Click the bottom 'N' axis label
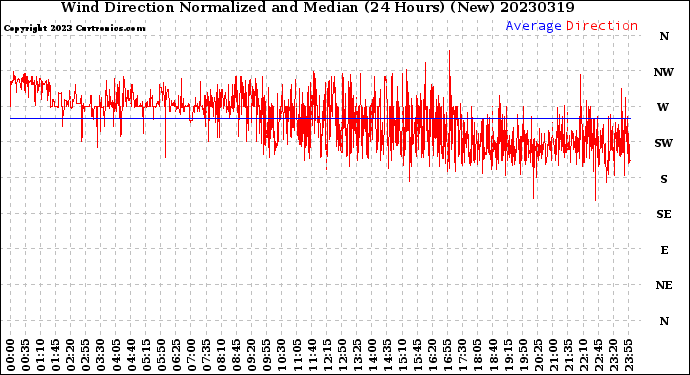Viewport: 690px width, 375px height. tap(664, 321)
